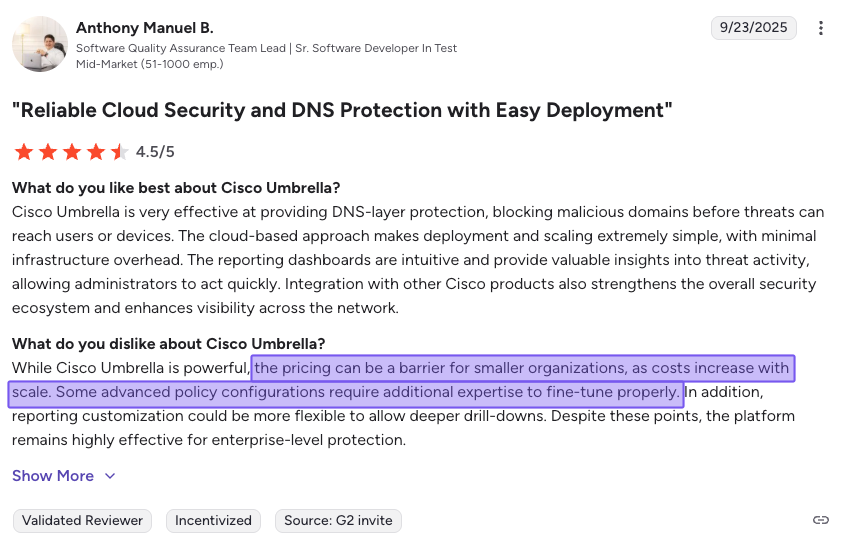
Task: Click the first rating star
Action: 23,152
